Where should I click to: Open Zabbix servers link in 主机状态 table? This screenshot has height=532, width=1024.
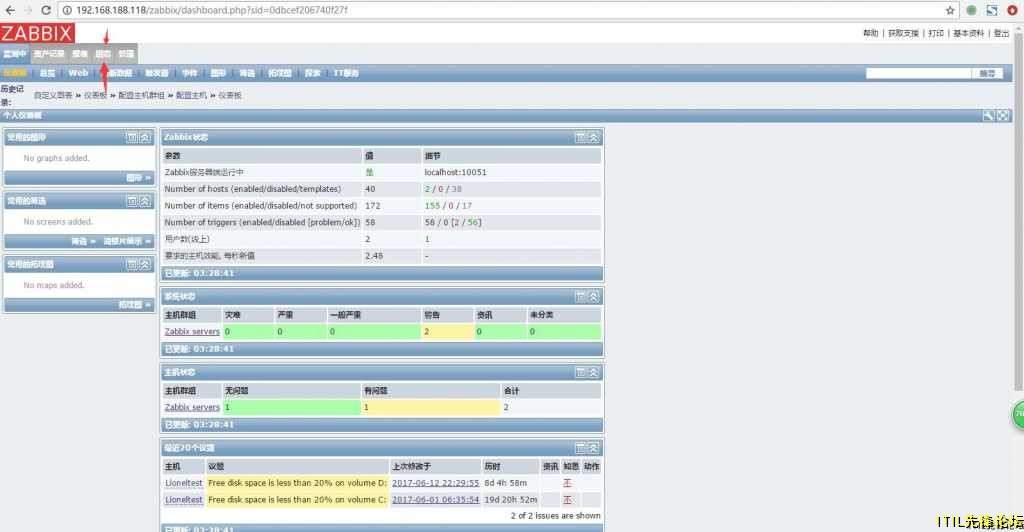pyautogui.click(x=192, y=407)
